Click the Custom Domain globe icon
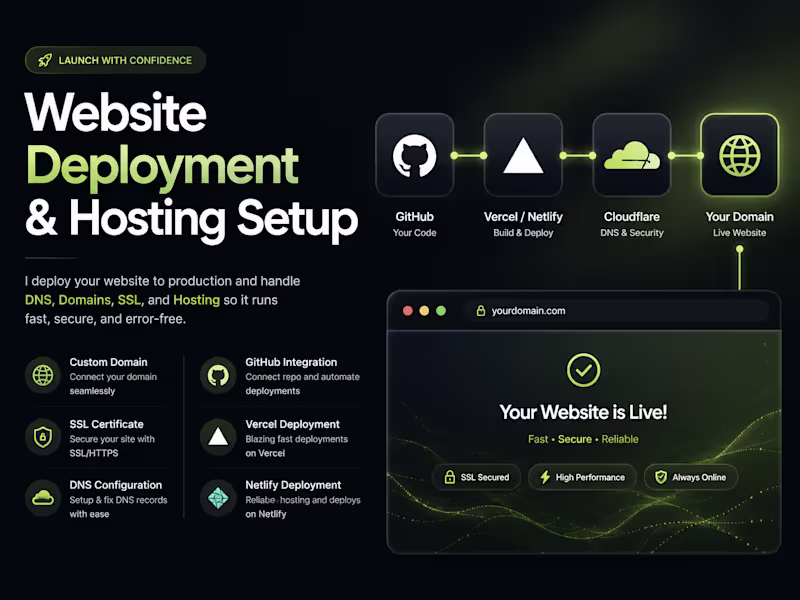This screenshot has width=800, height=600. pyautogui.click(x=43, y=375)
